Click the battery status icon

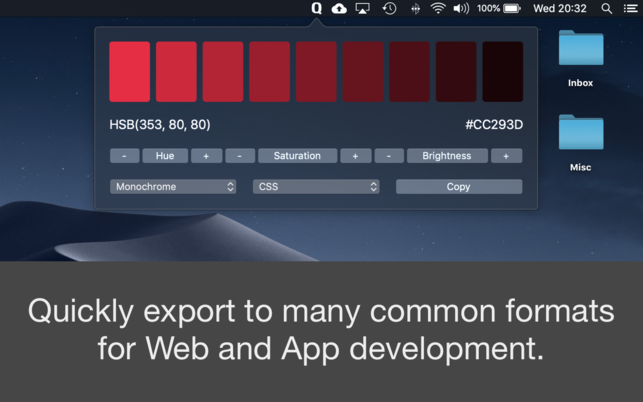point(512,8)
